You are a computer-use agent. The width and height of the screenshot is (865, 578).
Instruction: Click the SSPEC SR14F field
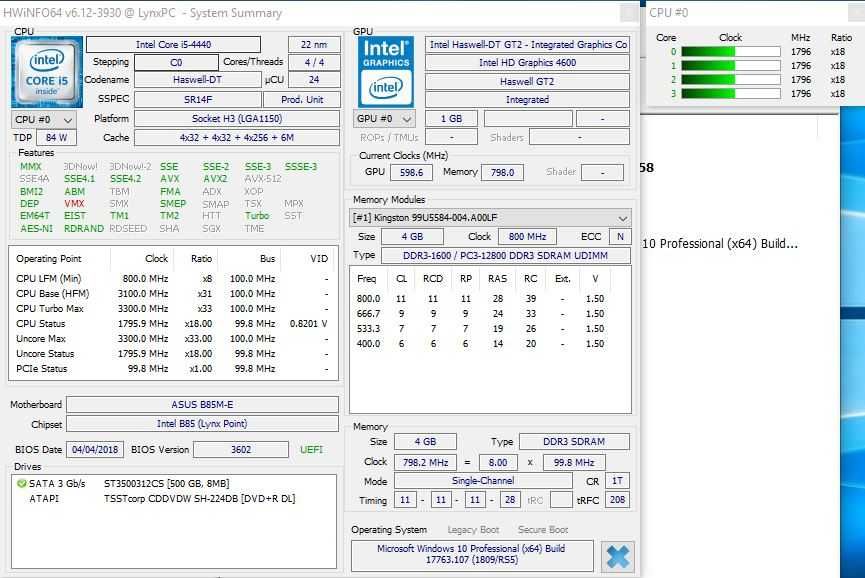coord(197,100)
